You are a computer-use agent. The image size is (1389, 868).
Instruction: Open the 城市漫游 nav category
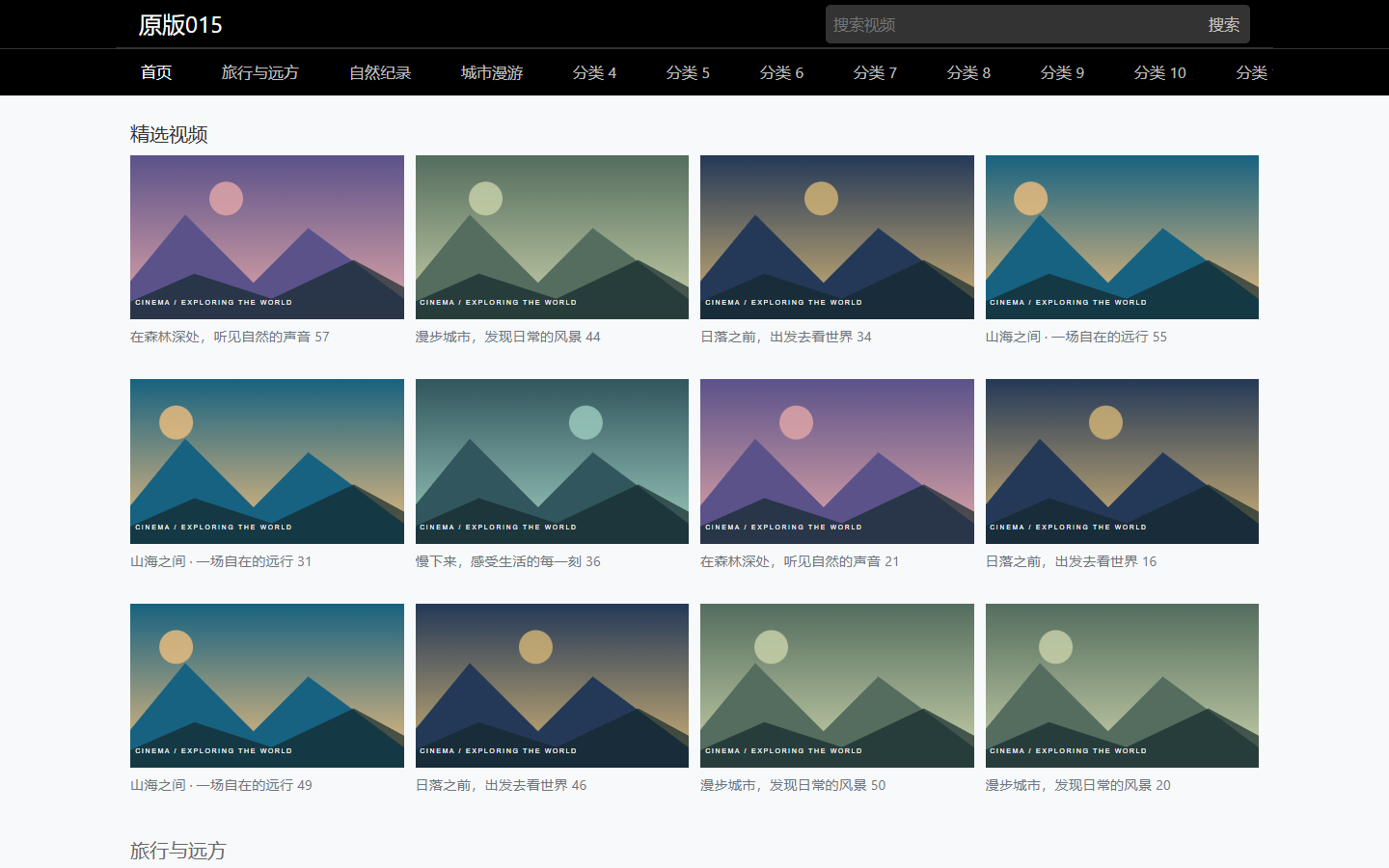click(492, 72)
